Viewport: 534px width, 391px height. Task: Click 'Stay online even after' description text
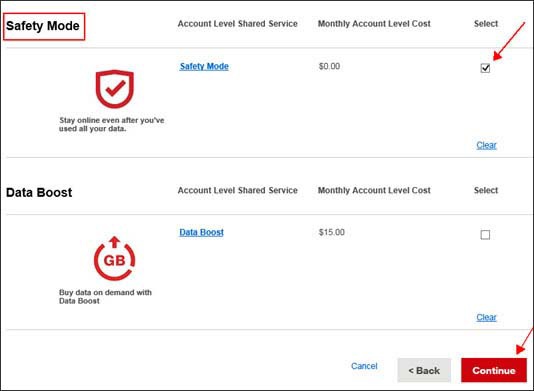pos(111,124)
